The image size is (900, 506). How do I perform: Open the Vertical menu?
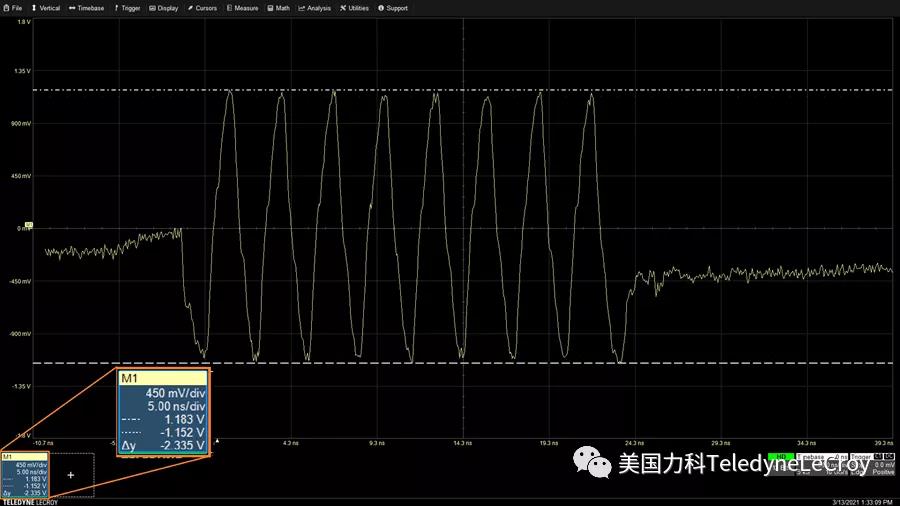[x=46, y=8]
